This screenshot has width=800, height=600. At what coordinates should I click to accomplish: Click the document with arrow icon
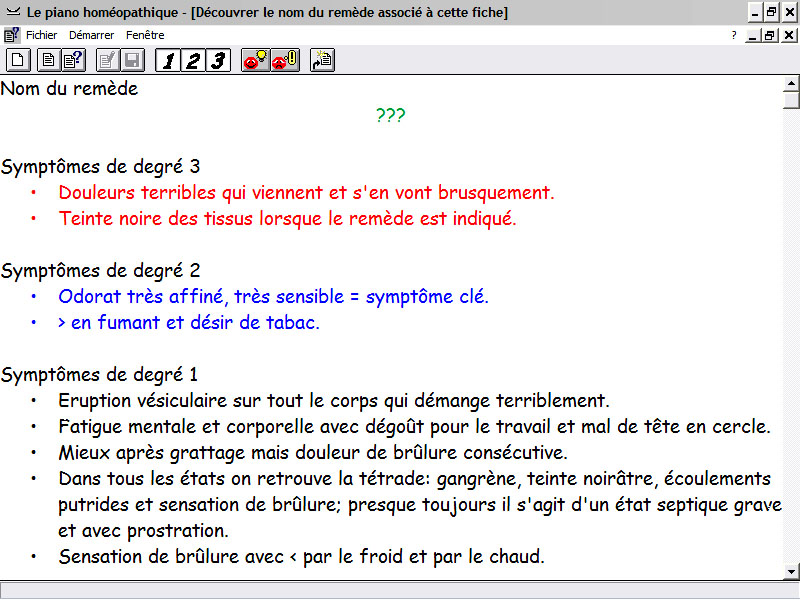[x=321, y=61]
